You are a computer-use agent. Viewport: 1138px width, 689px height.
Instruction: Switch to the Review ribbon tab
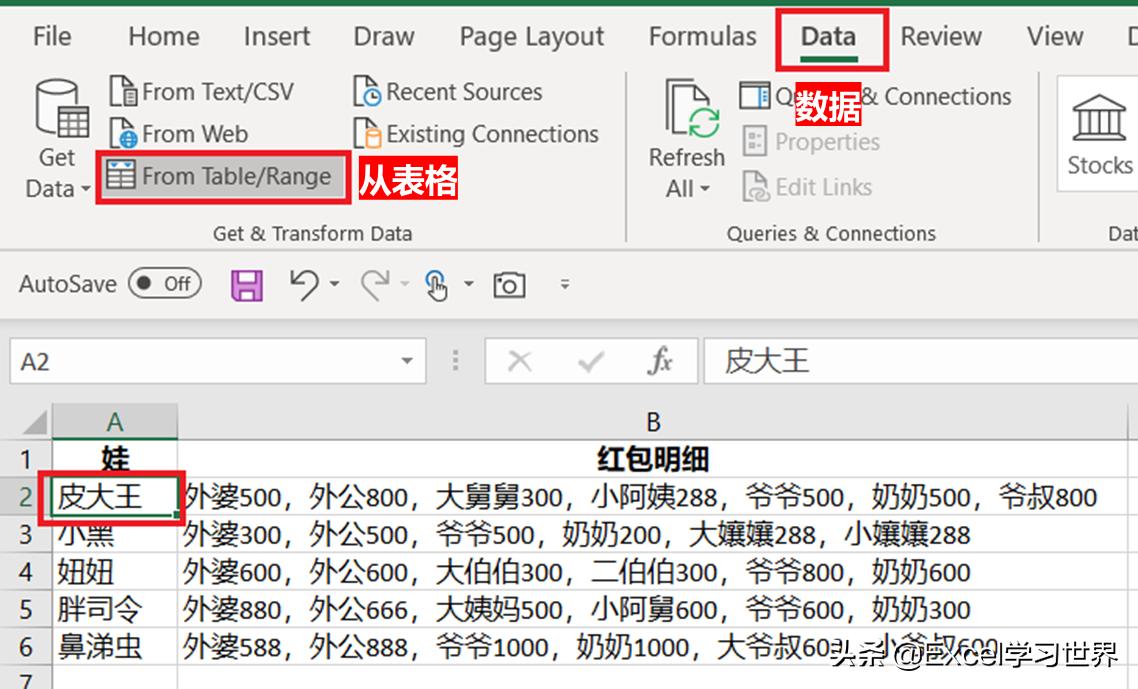click(940, 35)
